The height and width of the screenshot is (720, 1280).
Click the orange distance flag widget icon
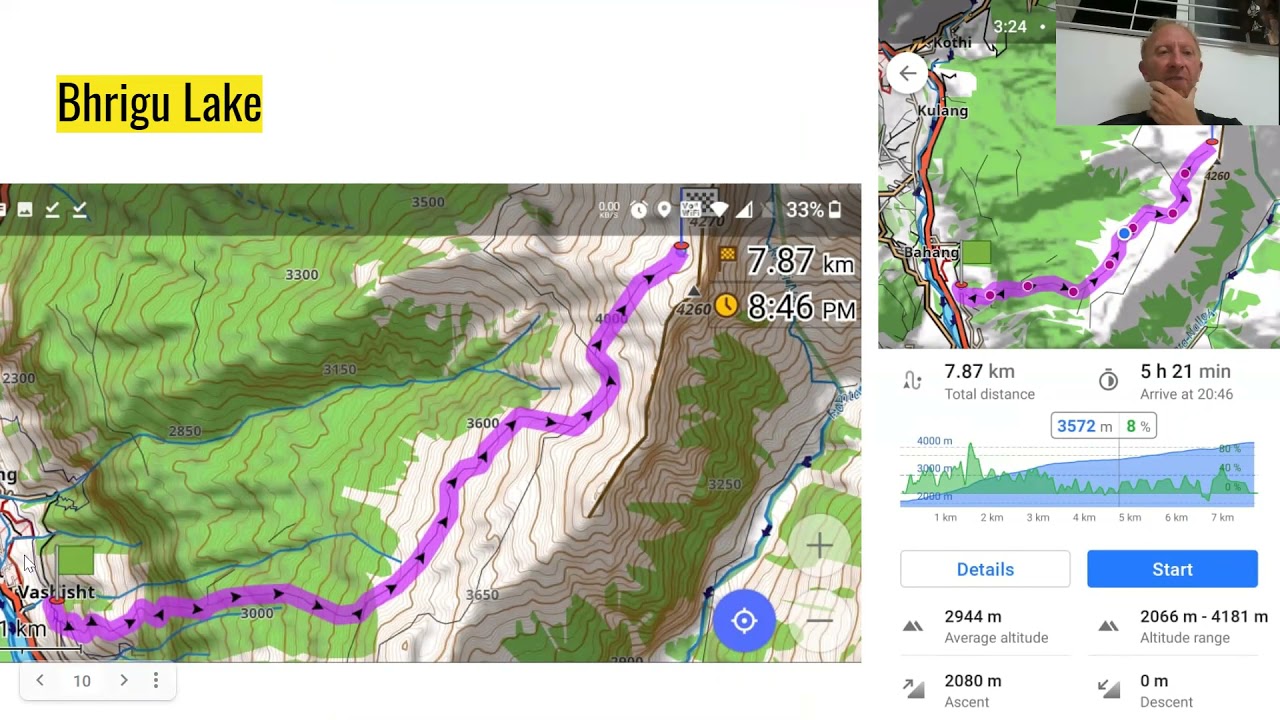point(727,256)
